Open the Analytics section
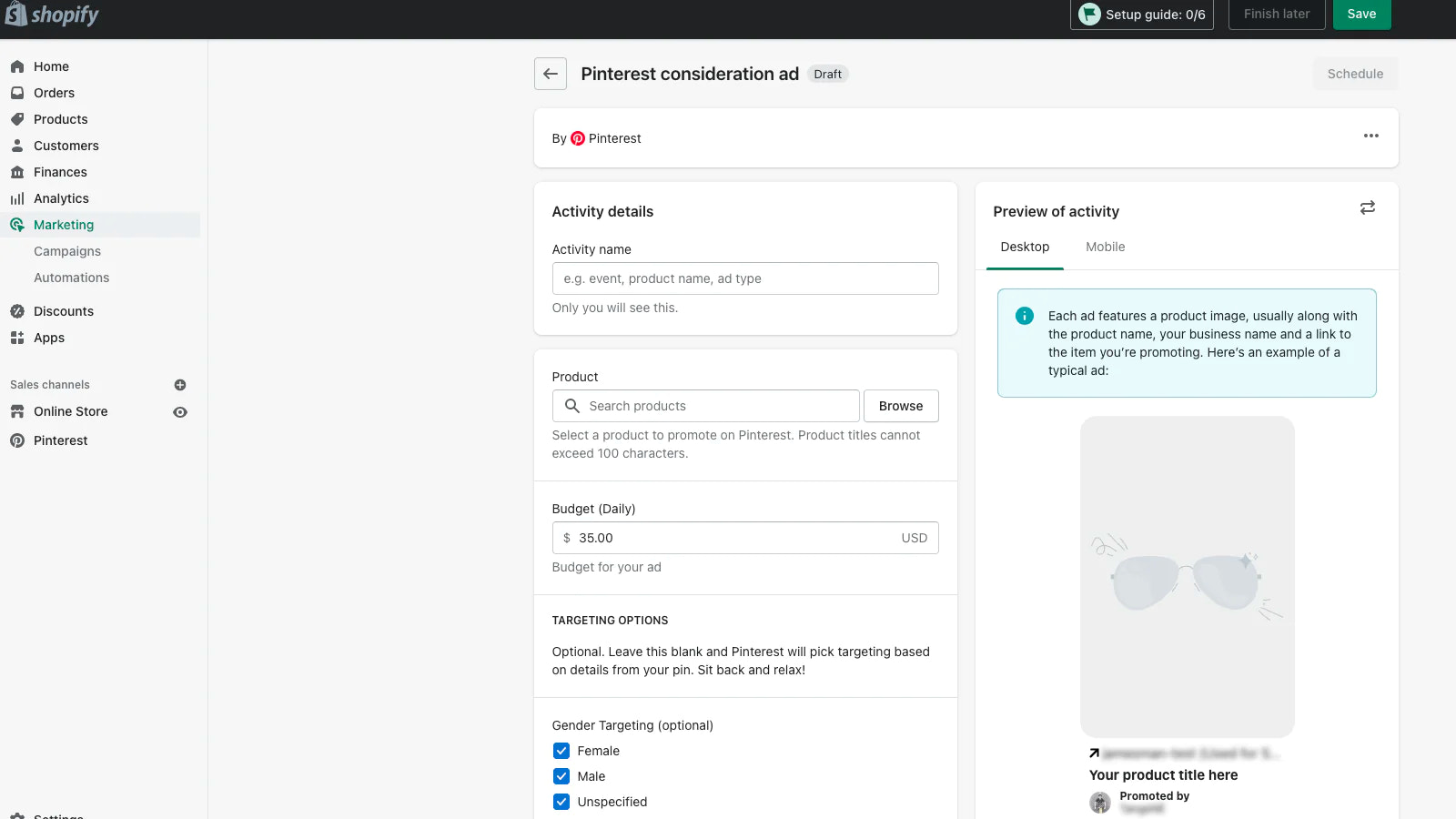 pyautogui.click(x=61, y=197)
